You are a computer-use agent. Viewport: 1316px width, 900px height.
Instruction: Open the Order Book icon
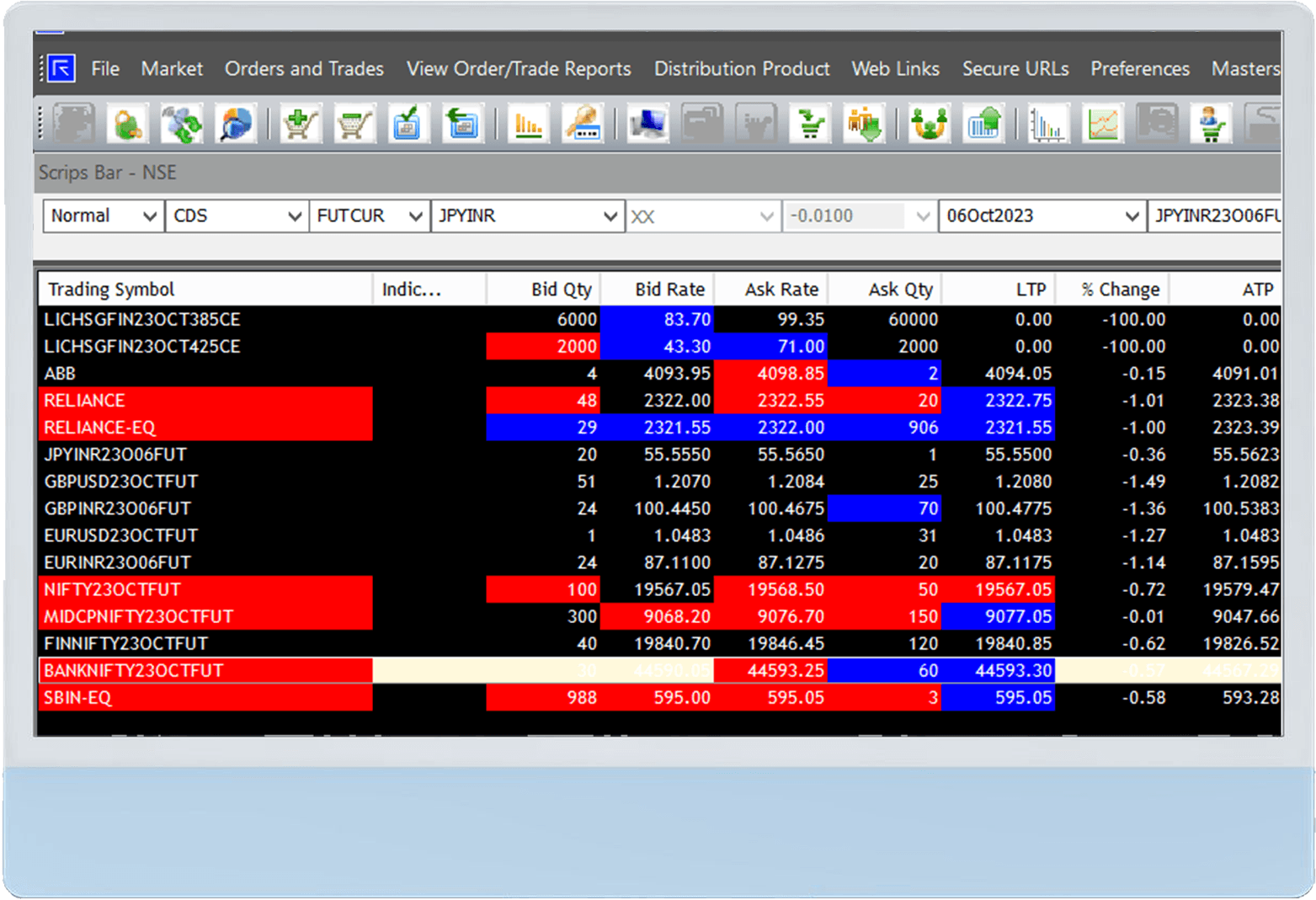[408, 123]
